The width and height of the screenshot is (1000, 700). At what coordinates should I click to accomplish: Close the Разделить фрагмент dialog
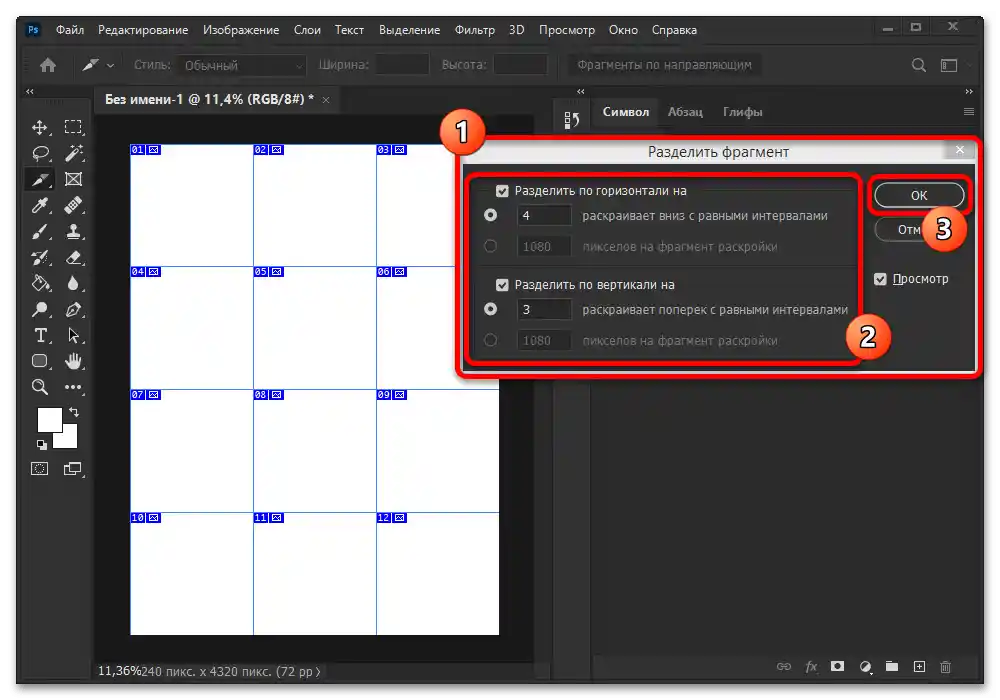(x=959, y=150)
